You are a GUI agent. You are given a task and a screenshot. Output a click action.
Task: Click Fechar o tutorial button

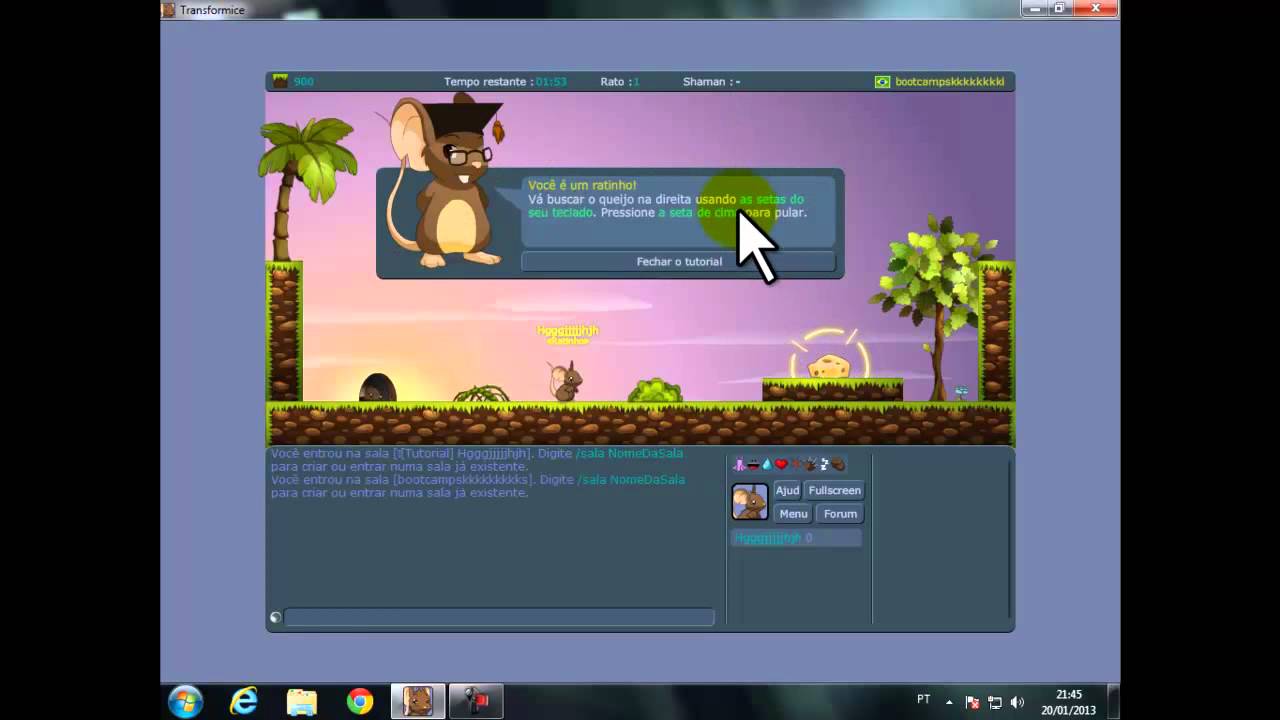pos(679,261)
